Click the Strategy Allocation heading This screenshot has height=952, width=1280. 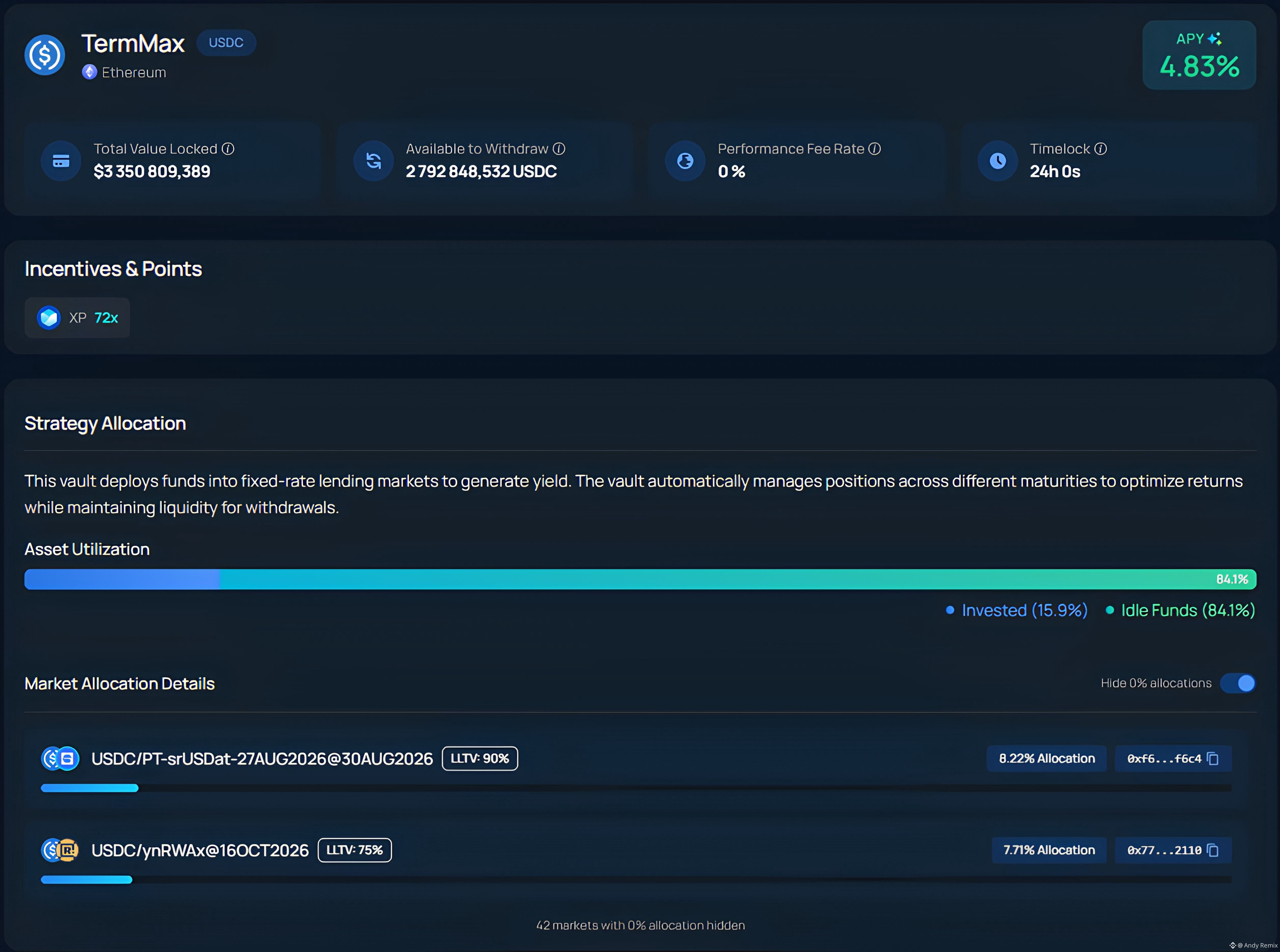click(105, 424)
